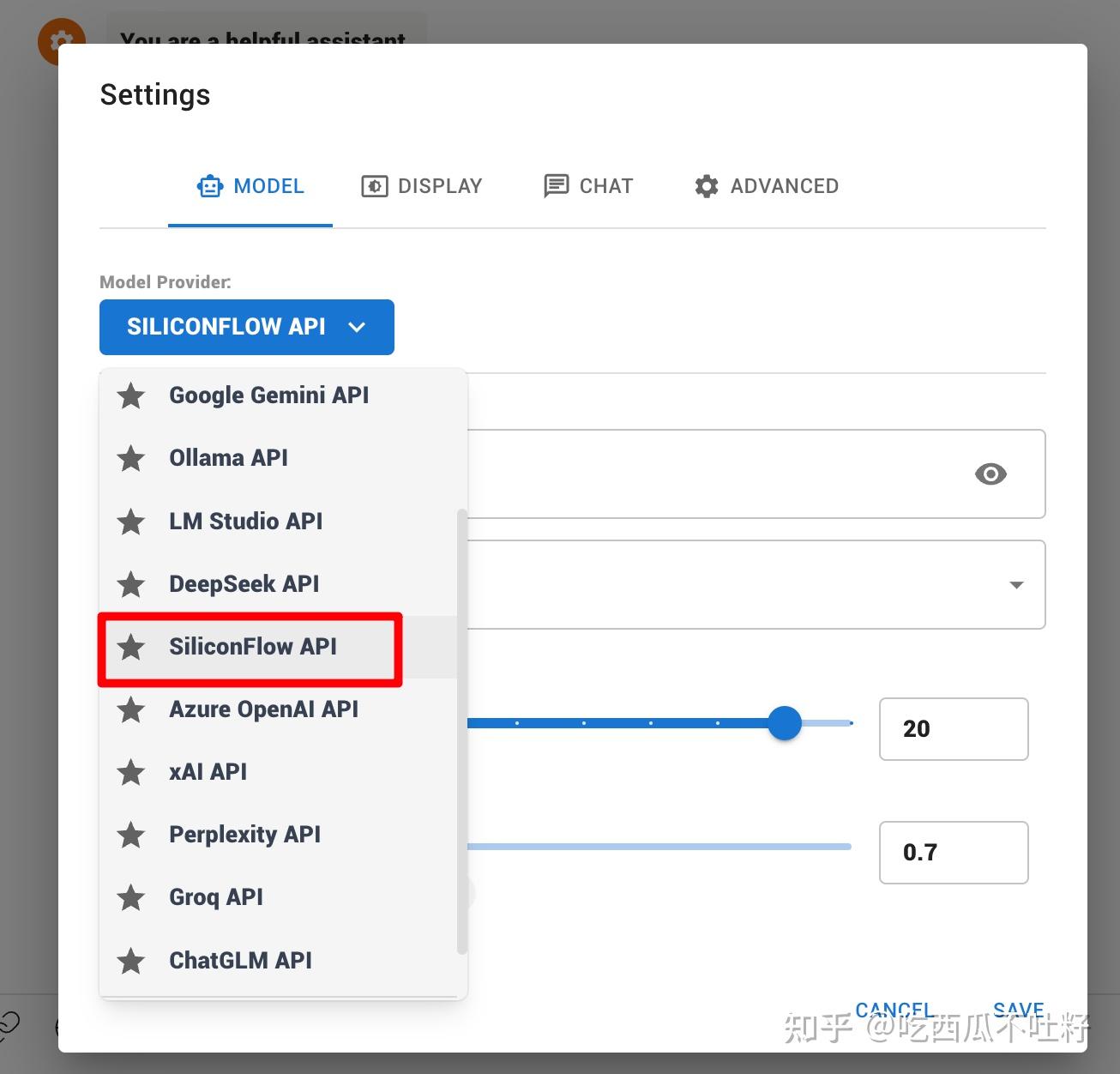Click the star icon beside LM Studio API

(131, 522)
